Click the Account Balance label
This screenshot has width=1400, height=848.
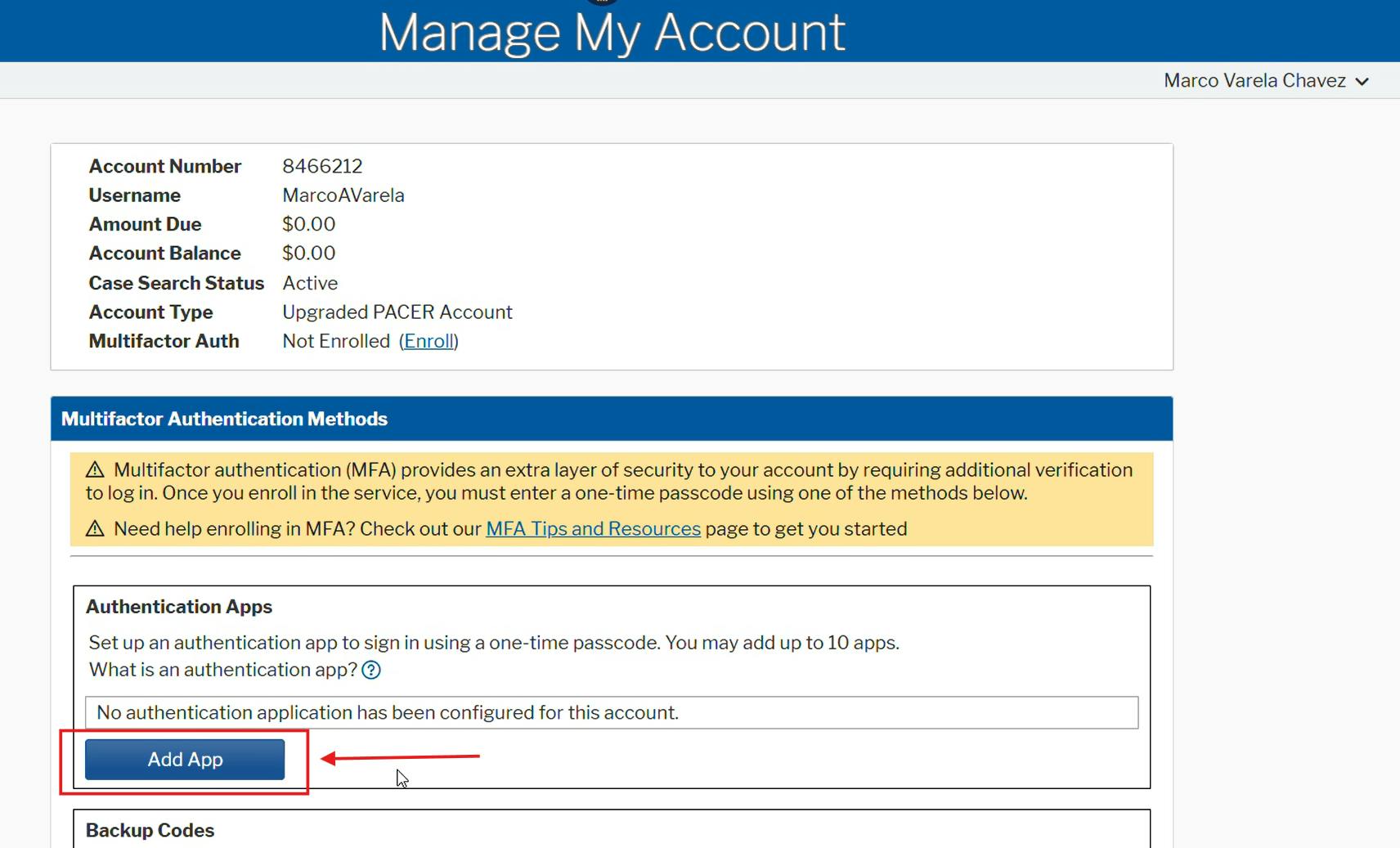point(164,254)
